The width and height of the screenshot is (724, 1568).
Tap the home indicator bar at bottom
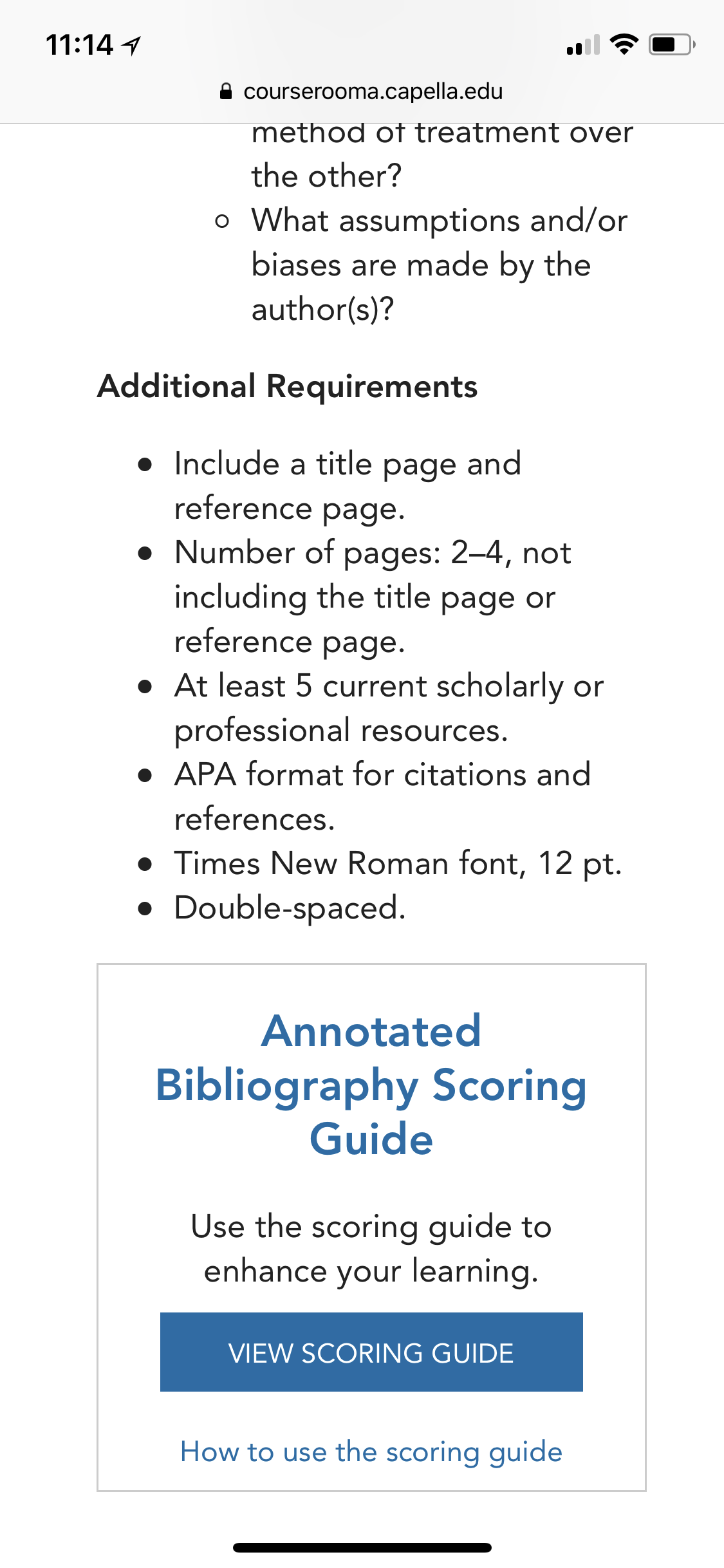(x=362, y=1547)
